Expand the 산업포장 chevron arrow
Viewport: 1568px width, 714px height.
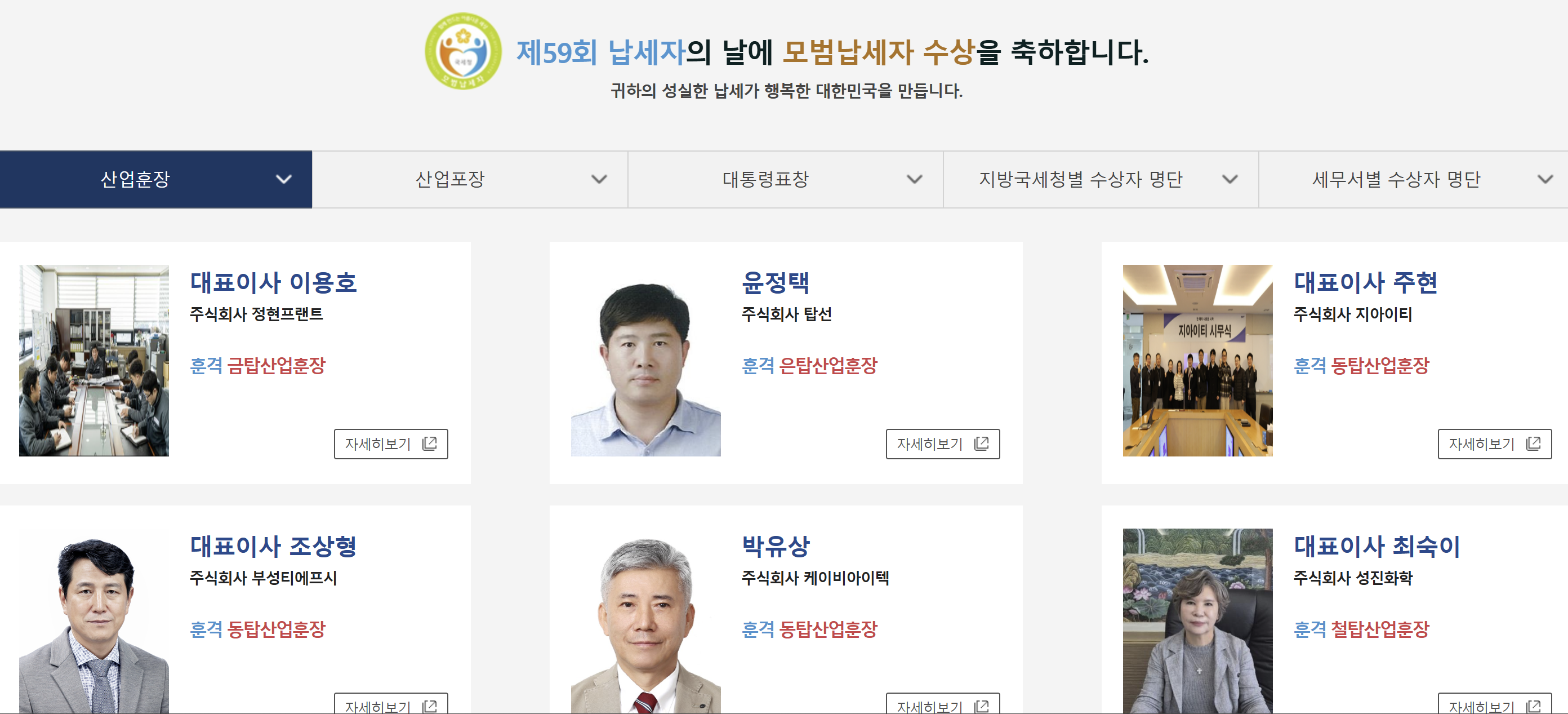coord(600,180)
